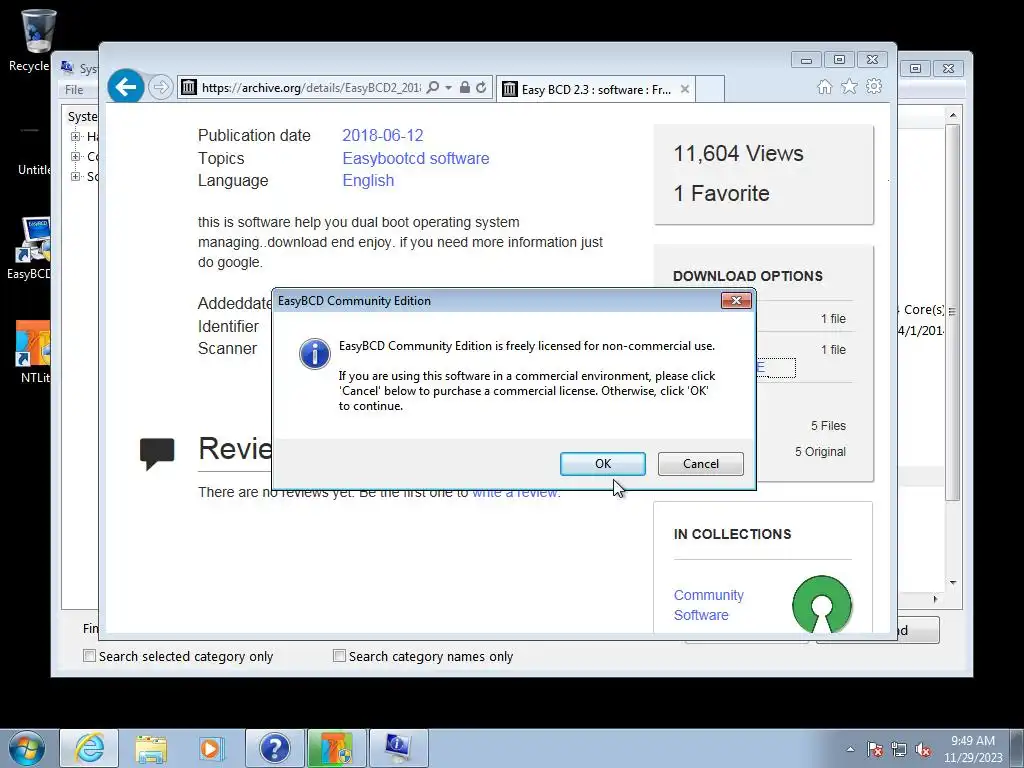
Task: Click the 11,604 Views text
Action: pos(738,153)
